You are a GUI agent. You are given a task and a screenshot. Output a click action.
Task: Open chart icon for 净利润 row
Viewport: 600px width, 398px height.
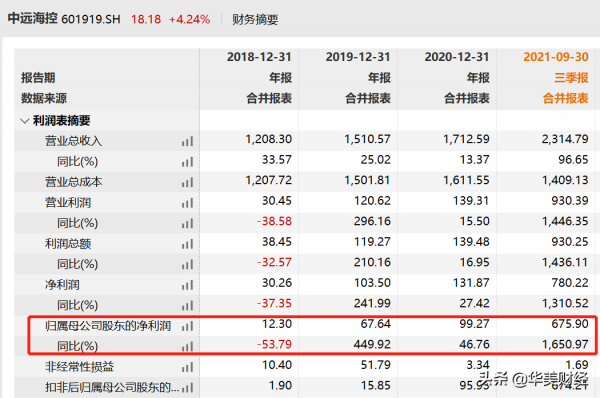pyautogui.click(x=187, y=285)
